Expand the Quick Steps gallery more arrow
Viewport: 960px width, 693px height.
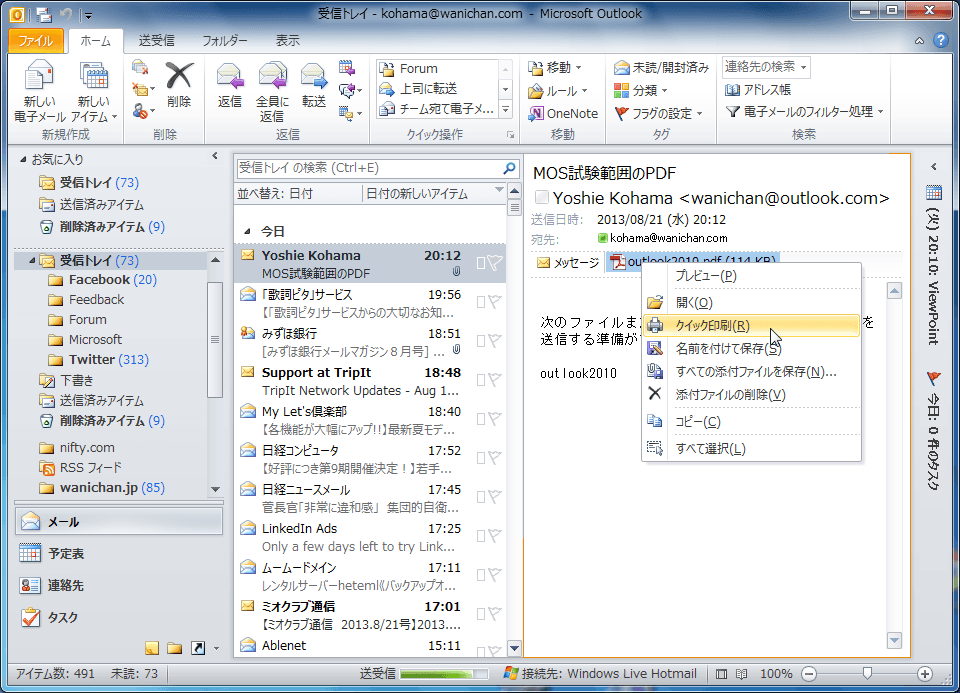click(x=506, y=110)
